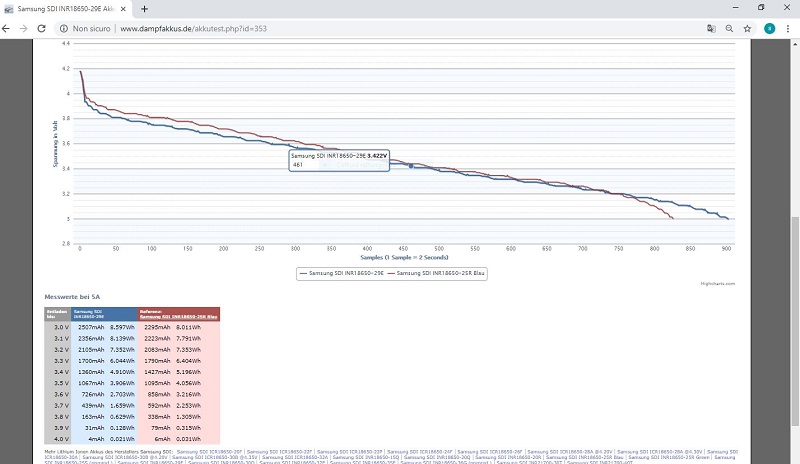Click the red Referenz table header
This screenshot has height=464, width=800.
(179, 314)
